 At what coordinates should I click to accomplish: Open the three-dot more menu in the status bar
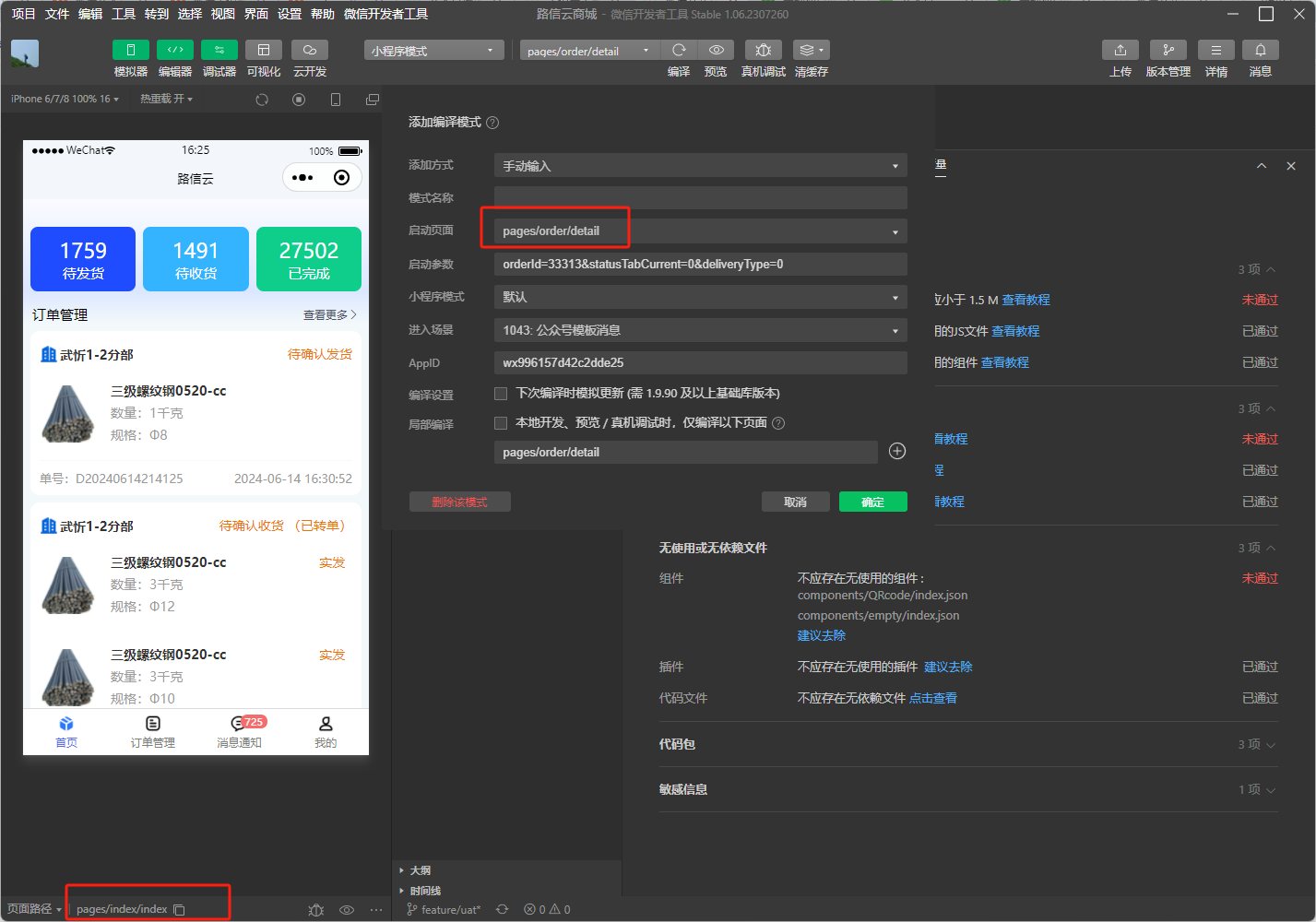376,910
